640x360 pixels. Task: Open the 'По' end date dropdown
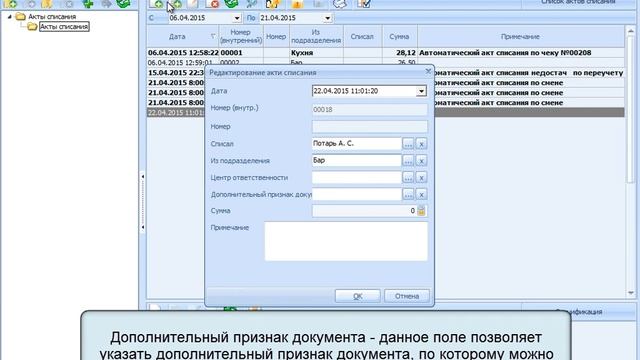click(x=328, y=18)
